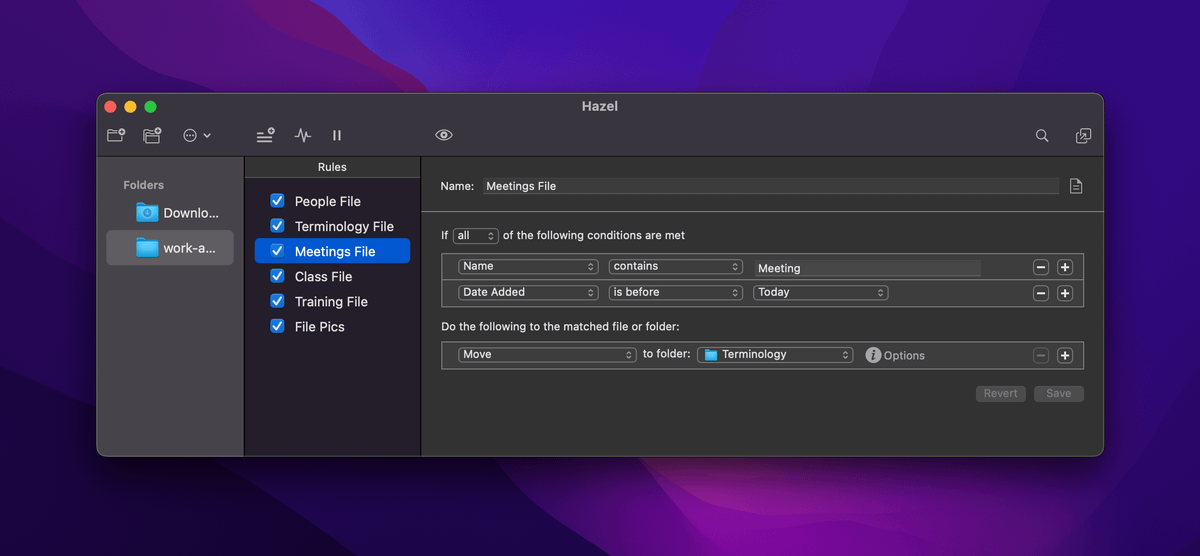Screen dimensions: 1200x556
Task: Open search with magnifying glass icon
Action: click(1042, 135)
